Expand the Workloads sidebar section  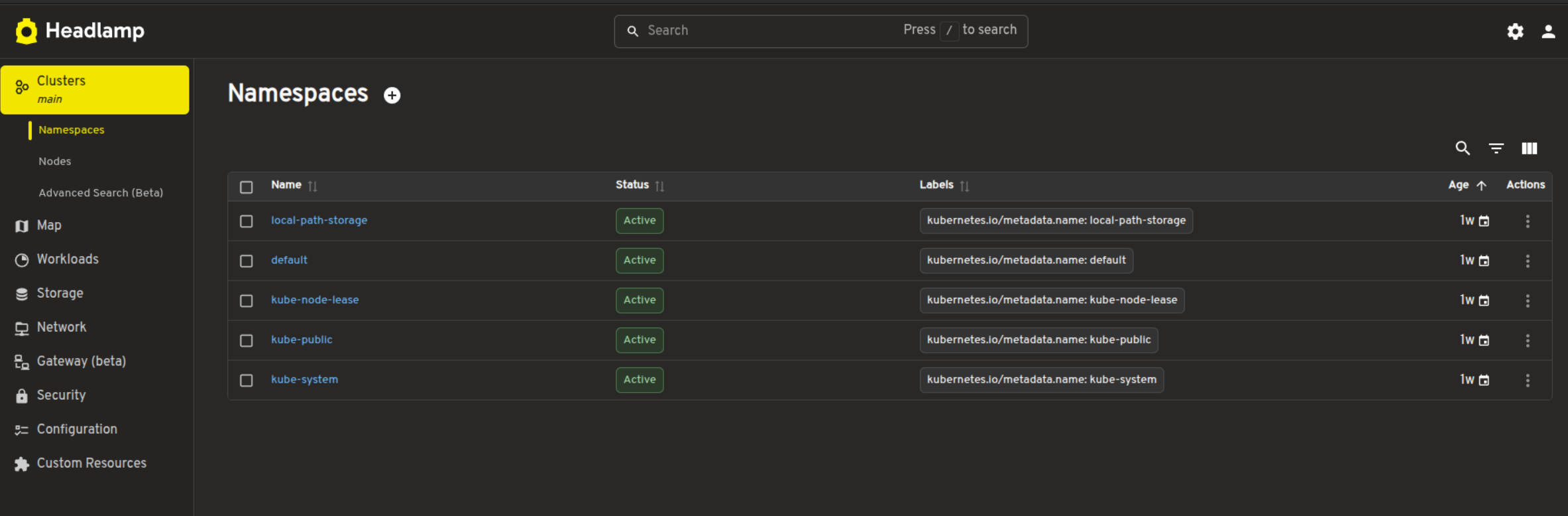[68, 259]
